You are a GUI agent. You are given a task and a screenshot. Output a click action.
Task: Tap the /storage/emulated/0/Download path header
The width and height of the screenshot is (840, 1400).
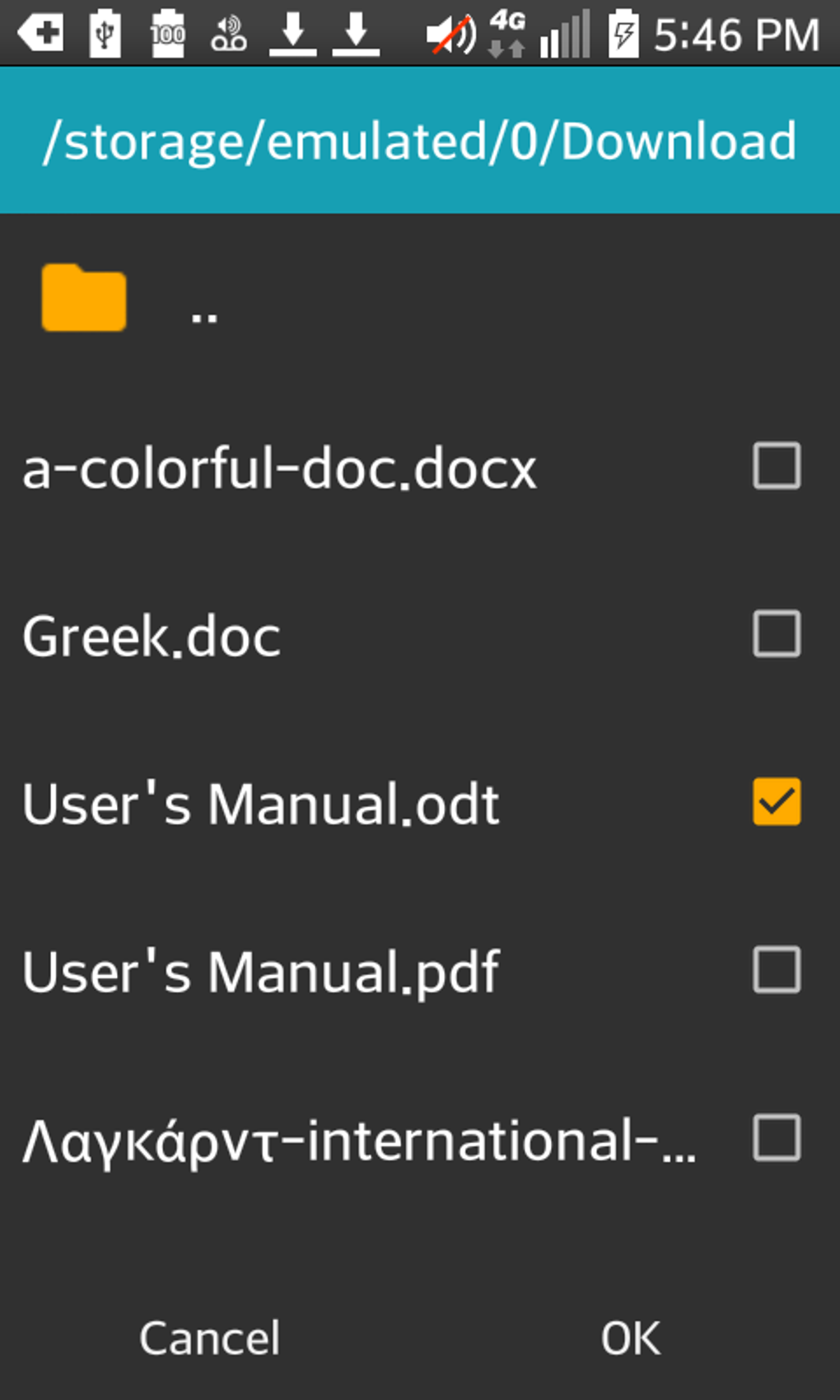(x=420, y=141)
